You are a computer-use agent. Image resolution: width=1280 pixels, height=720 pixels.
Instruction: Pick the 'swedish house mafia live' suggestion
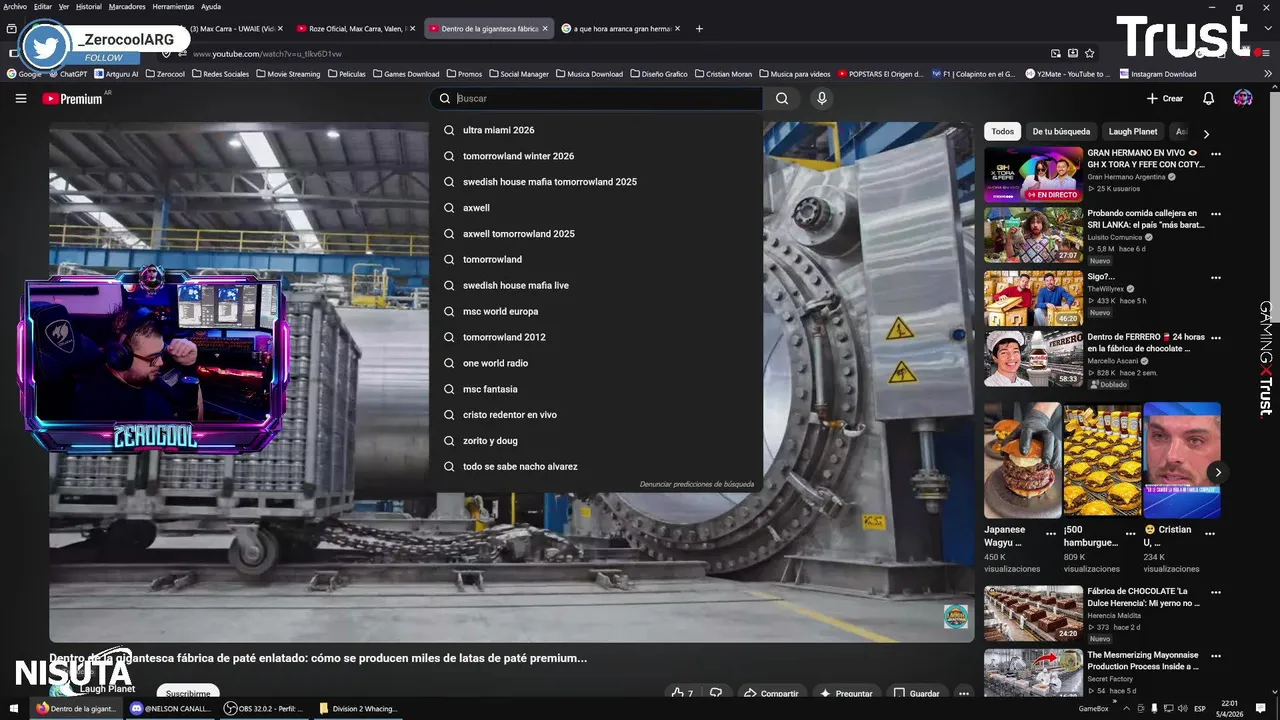(x=596, y=285)
